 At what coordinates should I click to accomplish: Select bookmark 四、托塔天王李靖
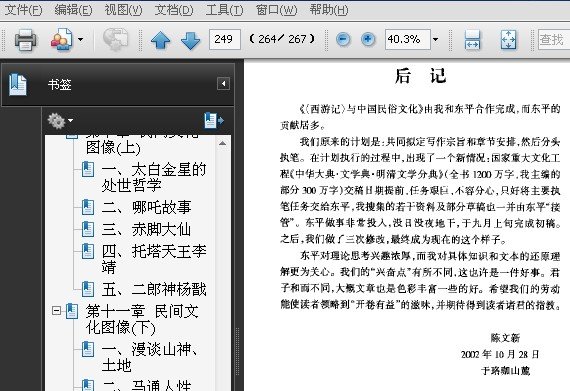pos(154,259)
